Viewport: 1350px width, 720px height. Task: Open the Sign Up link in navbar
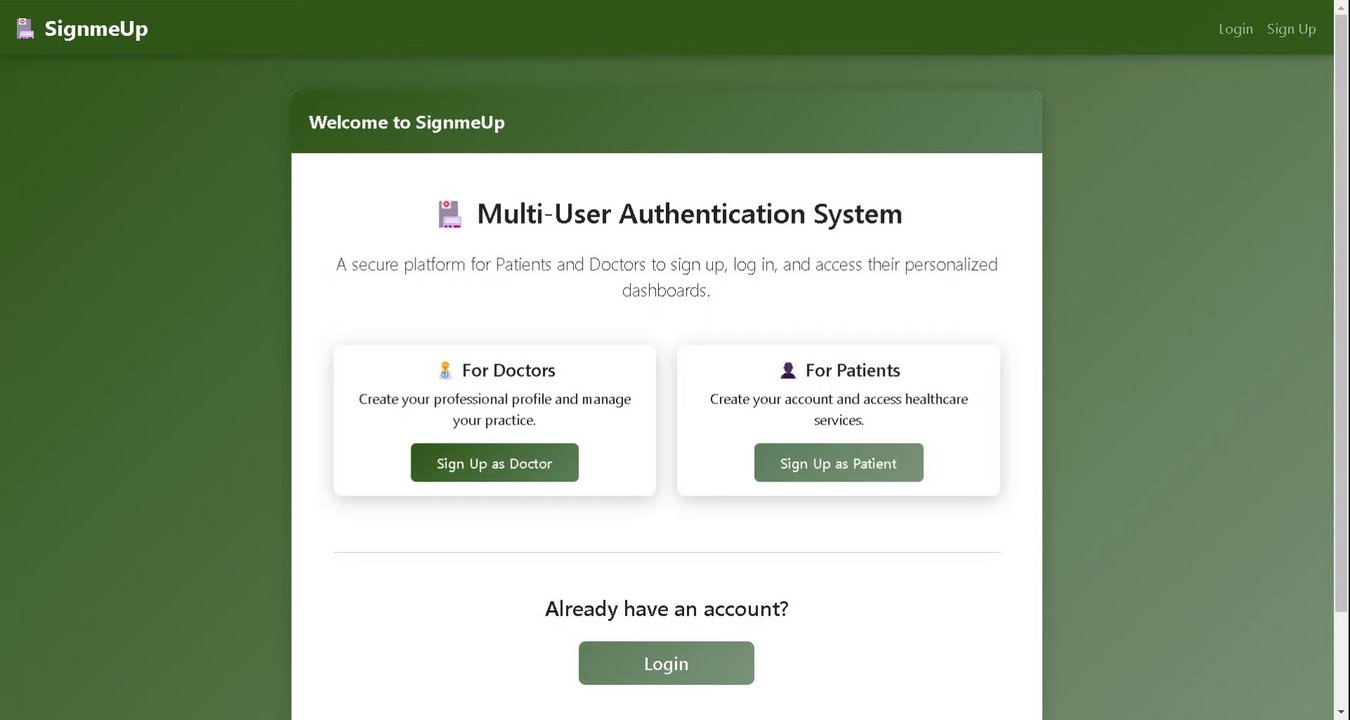pos(1291,29)
